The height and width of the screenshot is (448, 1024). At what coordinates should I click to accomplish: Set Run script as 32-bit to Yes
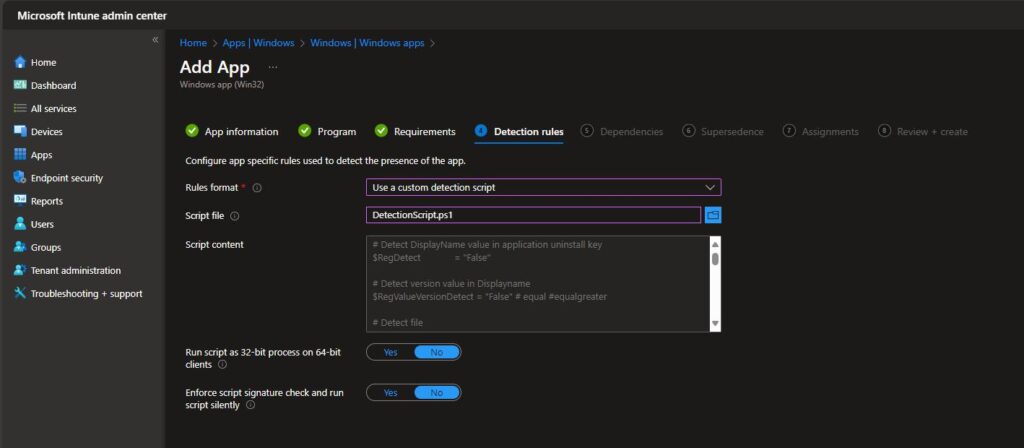pyautogui.click(x=391, y=352)
